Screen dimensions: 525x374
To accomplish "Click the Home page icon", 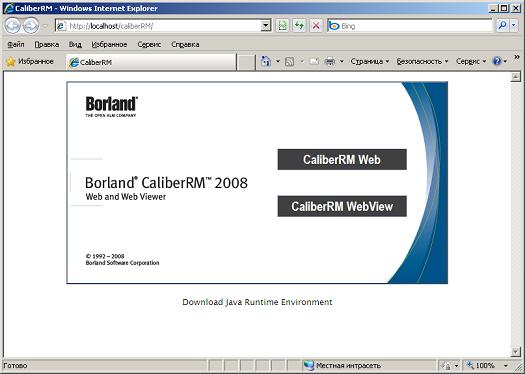I will coord(266,61).
